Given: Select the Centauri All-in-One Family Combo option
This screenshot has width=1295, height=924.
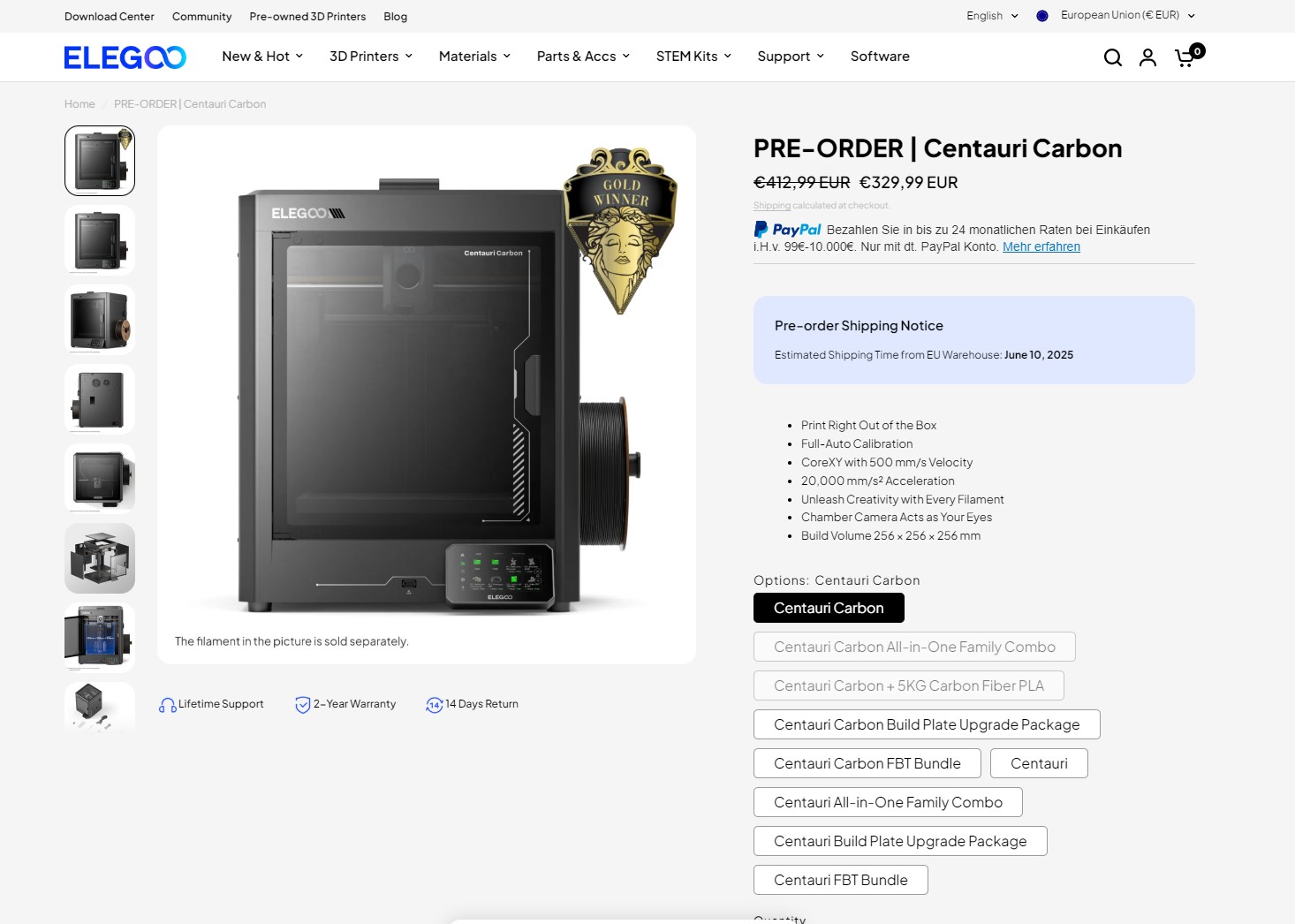Looking at the screenshot, I should (x=888, y=802).
